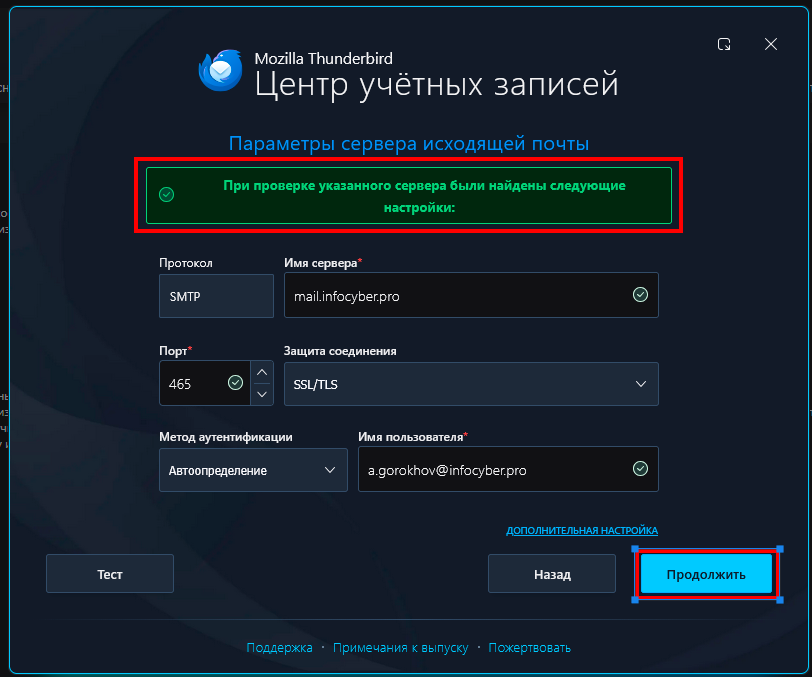Open the Примечания к выпуску link

click(x=400, y=647)
